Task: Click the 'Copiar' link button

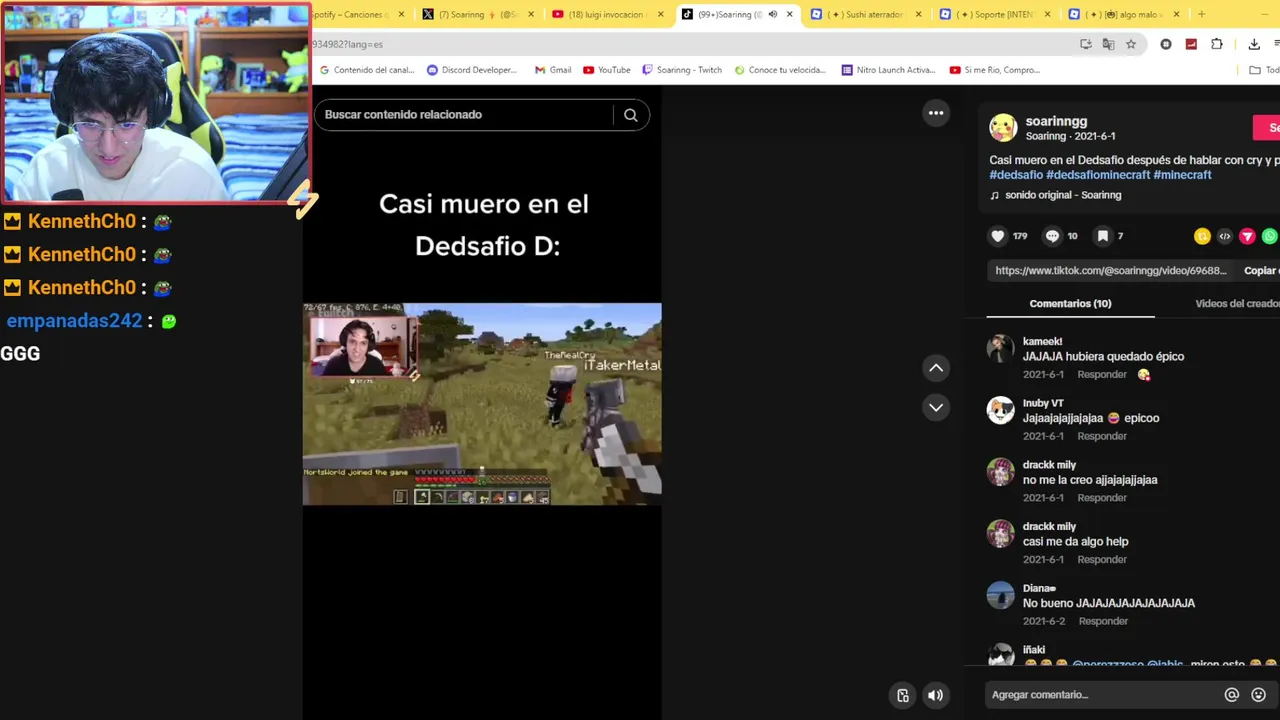Action: point(1261,271)
